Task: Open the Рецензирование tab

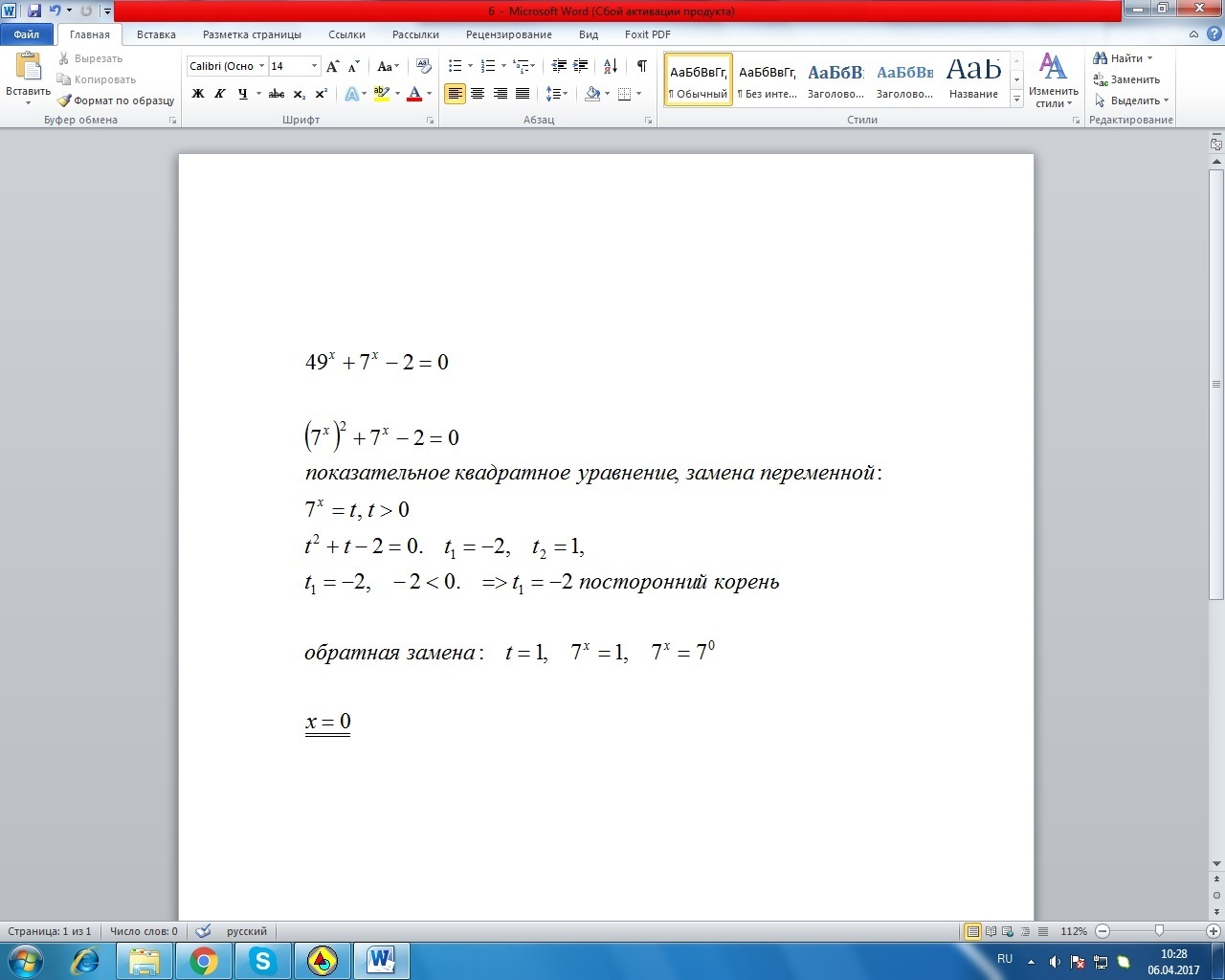Action: 508,34
